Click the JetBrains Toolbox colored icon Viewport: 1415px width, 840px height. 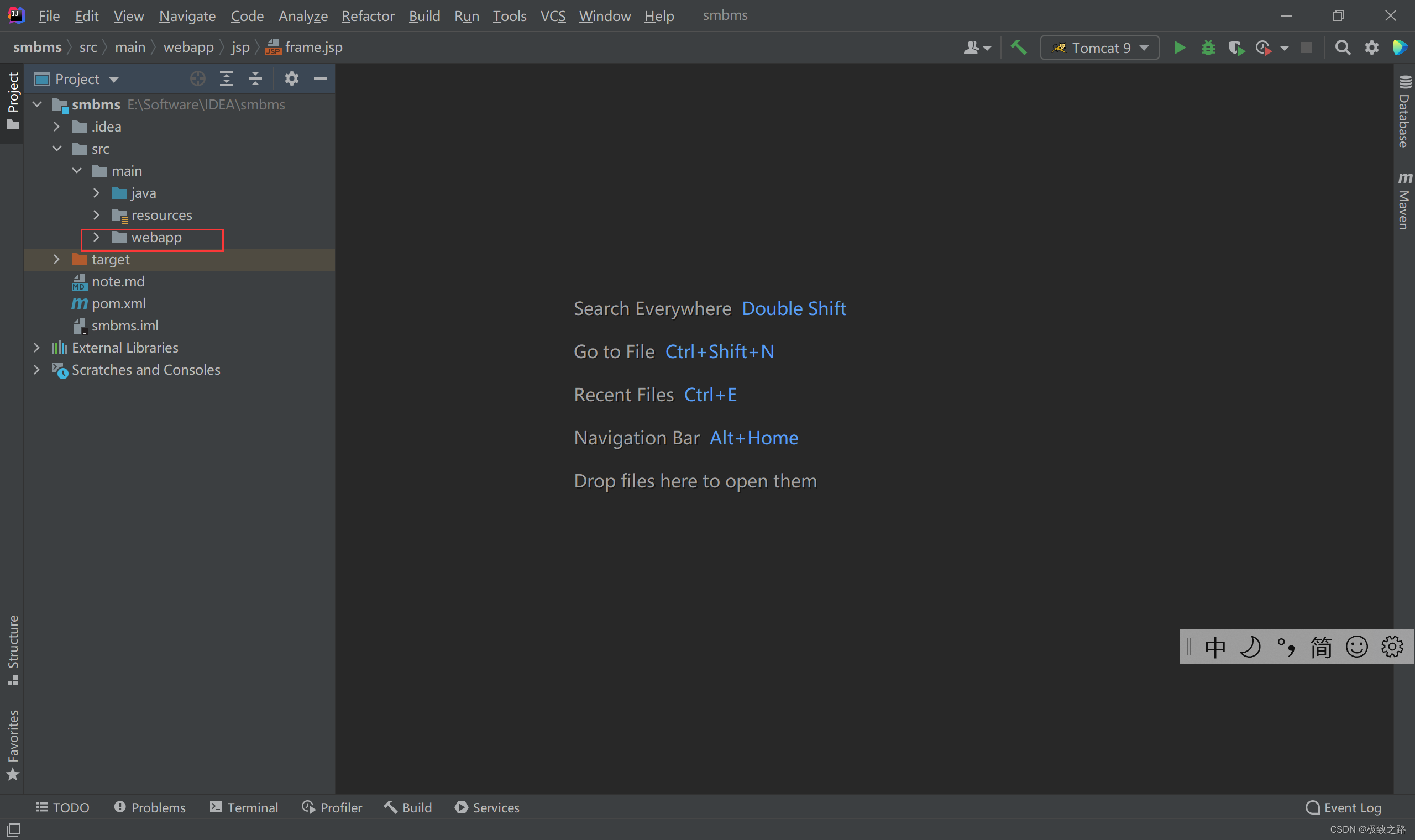point(1400,48)
